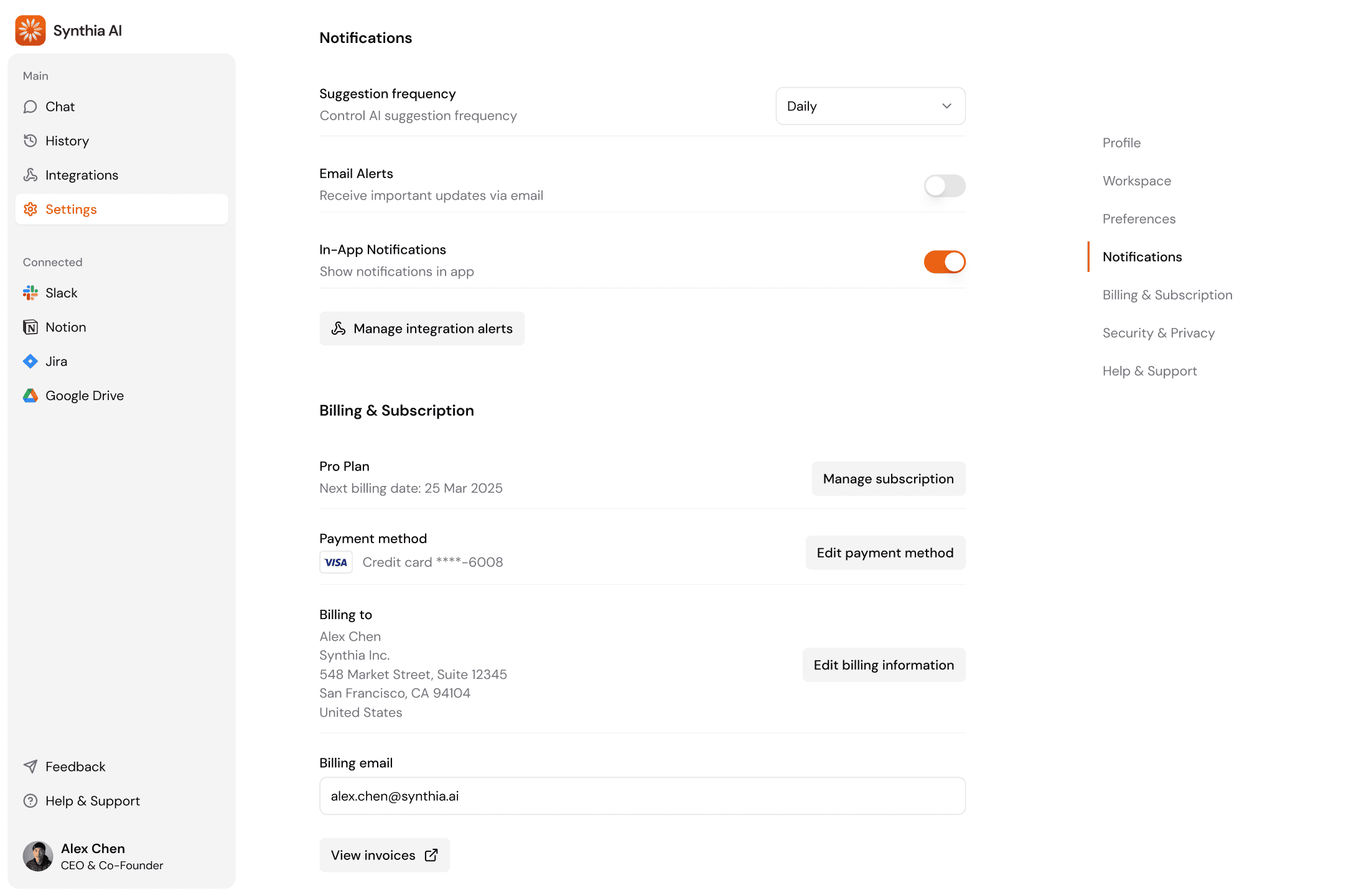Select the Jira integration icon
The height and width of the screenshot is (896, 1369).
(x=30, y=361)
